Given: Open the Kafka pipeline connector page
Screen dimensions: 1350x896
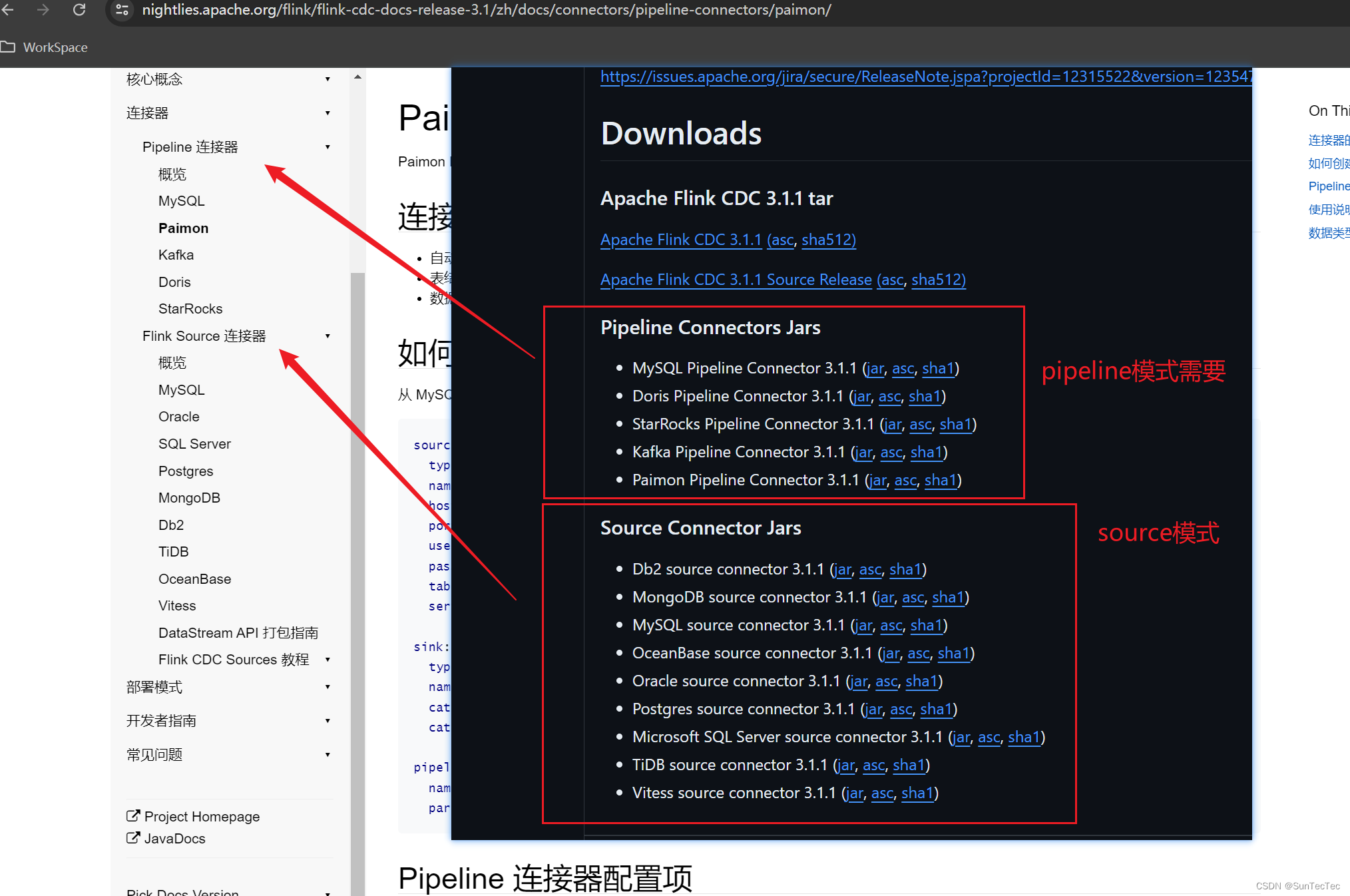Looking at the screenshot, I should point(176,255).
